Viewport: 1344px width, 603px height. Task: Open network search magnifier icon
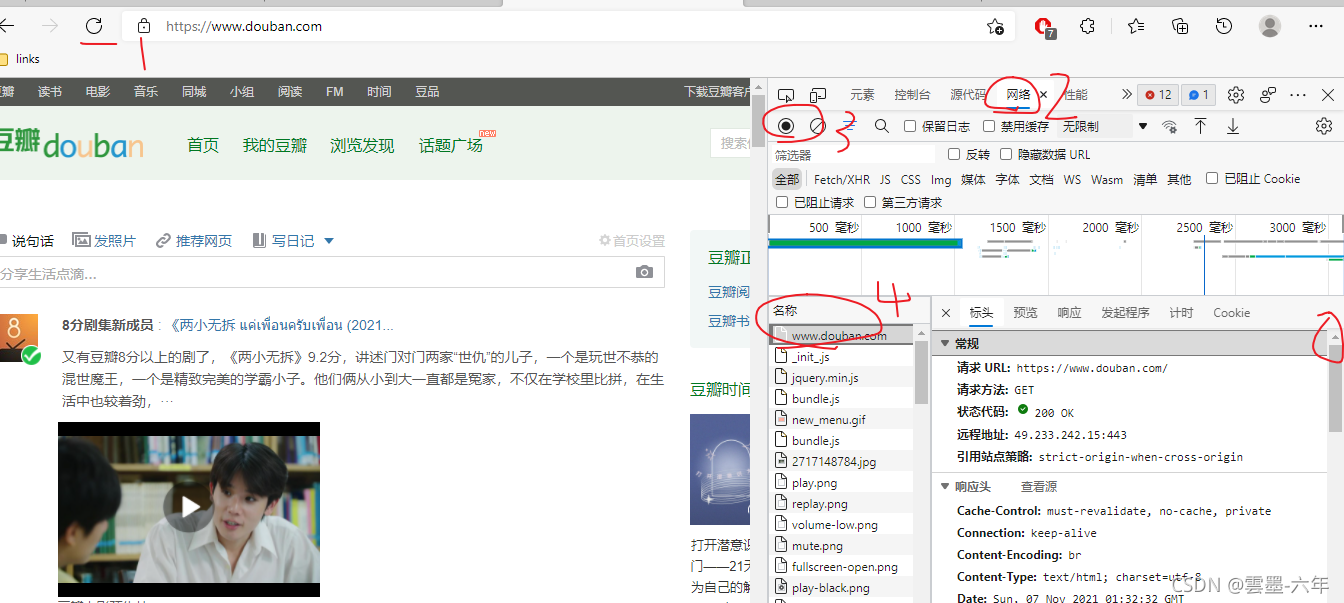tap(881, 126)
